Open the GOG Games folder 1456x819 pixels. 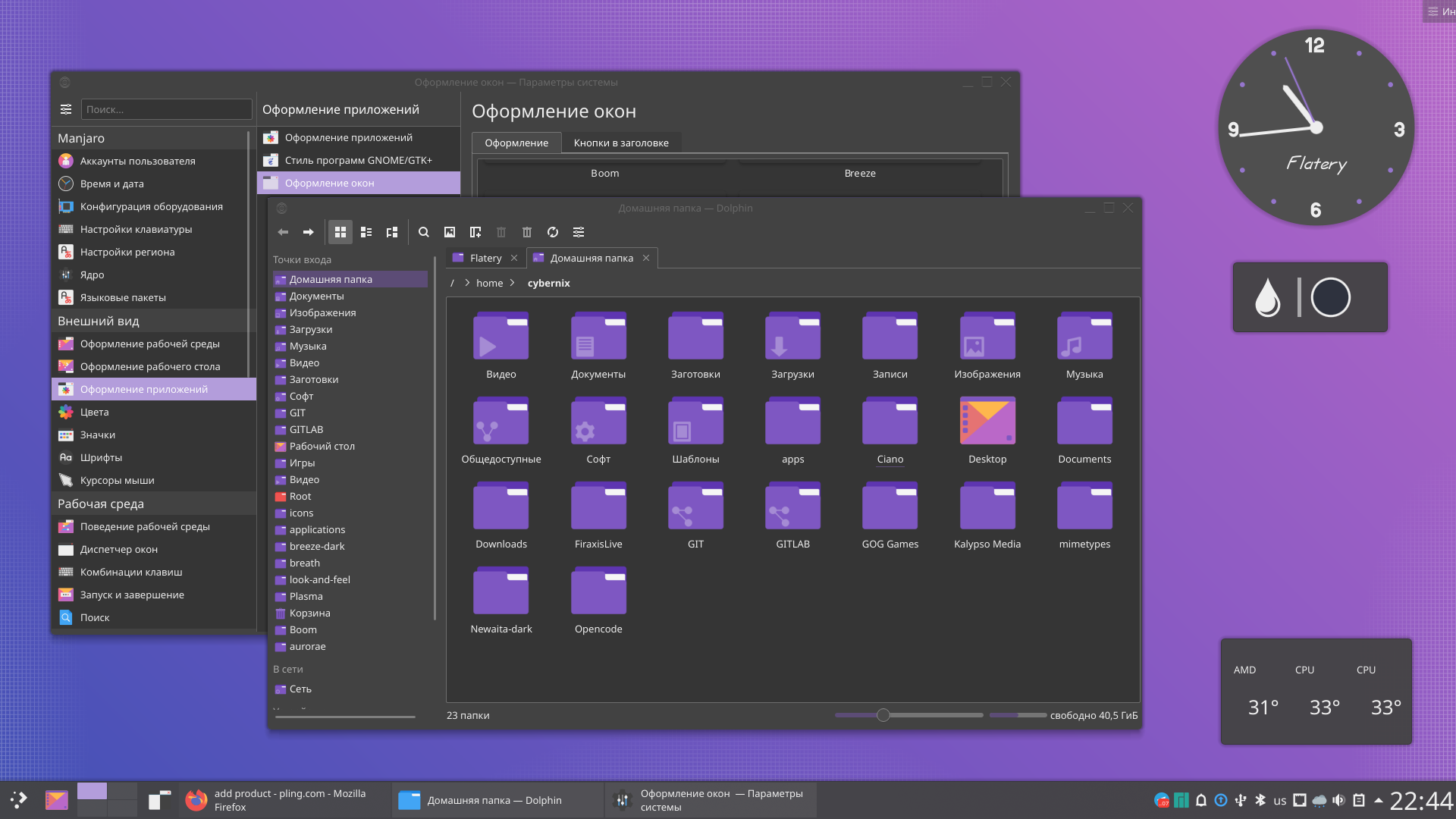point(890,506)
